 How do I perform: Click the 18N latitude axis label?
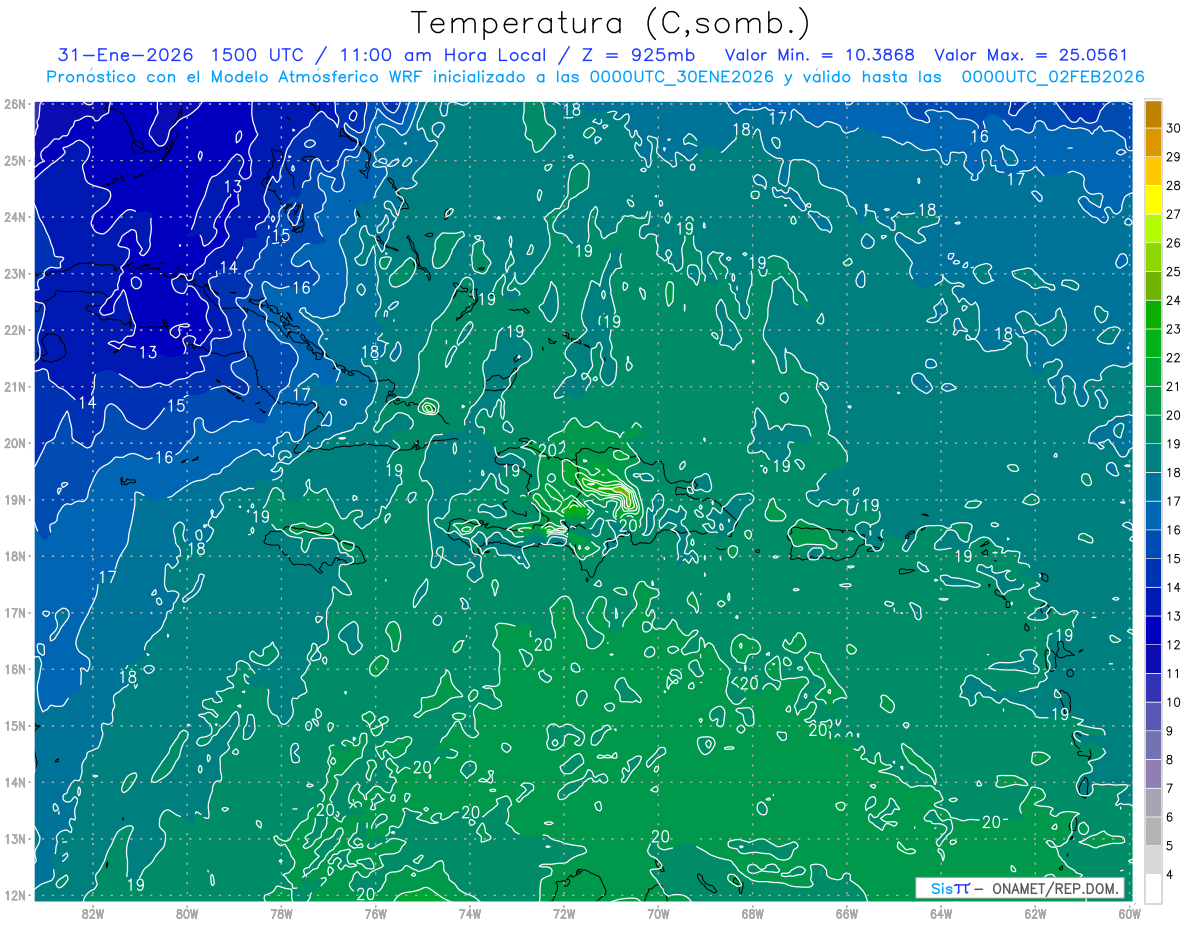pyautogui.click(x=15, y=556)
